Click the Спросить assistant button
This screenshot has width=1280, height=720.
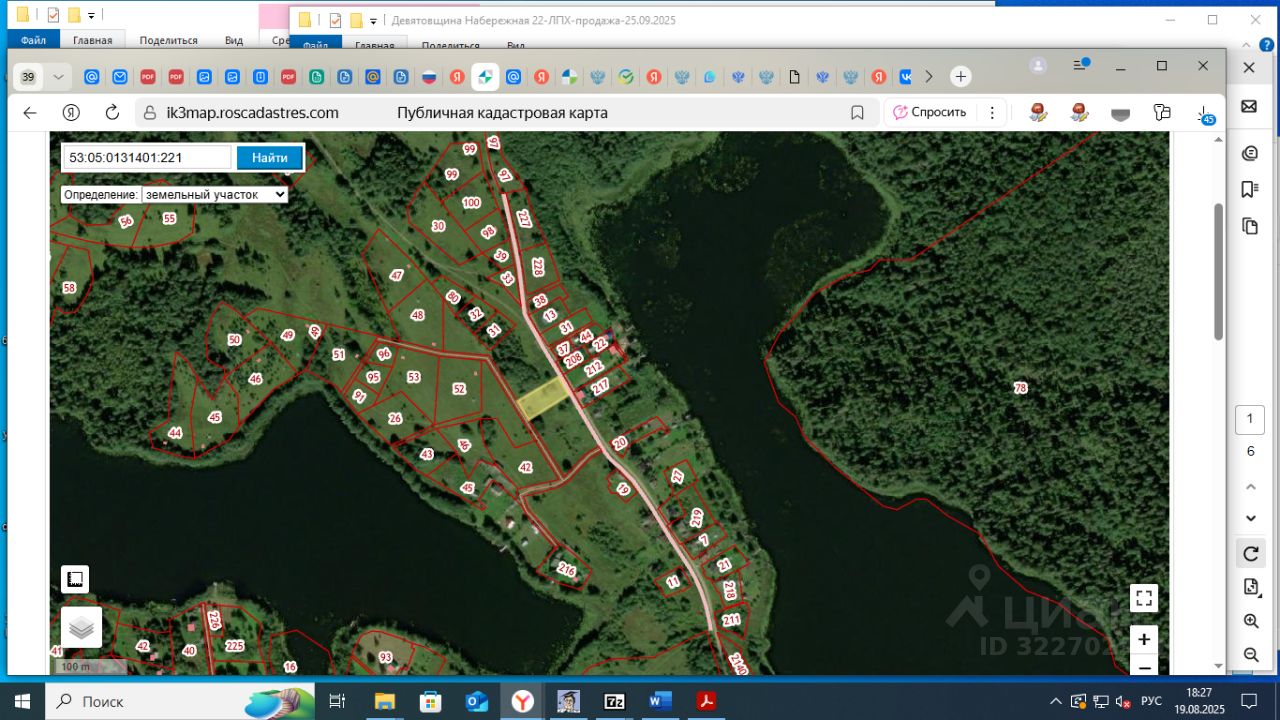930,112
